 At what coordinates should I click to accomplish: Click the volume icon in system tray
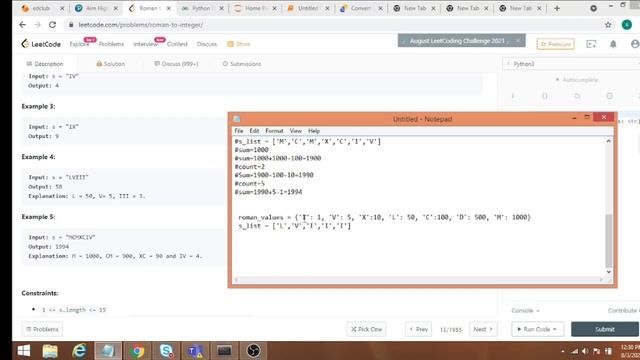[x=585, y=351]
